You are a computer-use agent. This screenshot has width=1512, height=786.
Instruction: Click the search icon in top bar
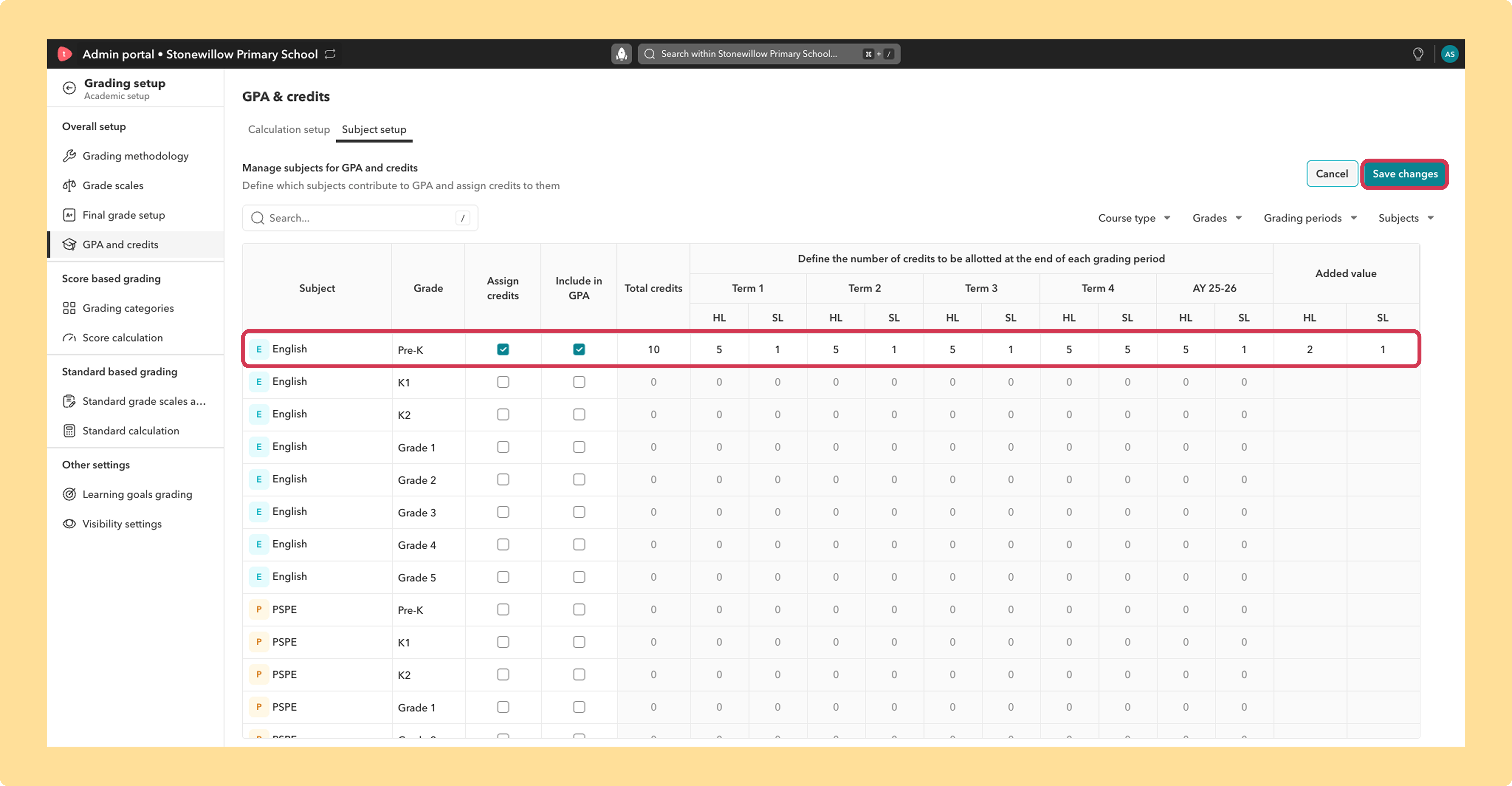(649, 54)
